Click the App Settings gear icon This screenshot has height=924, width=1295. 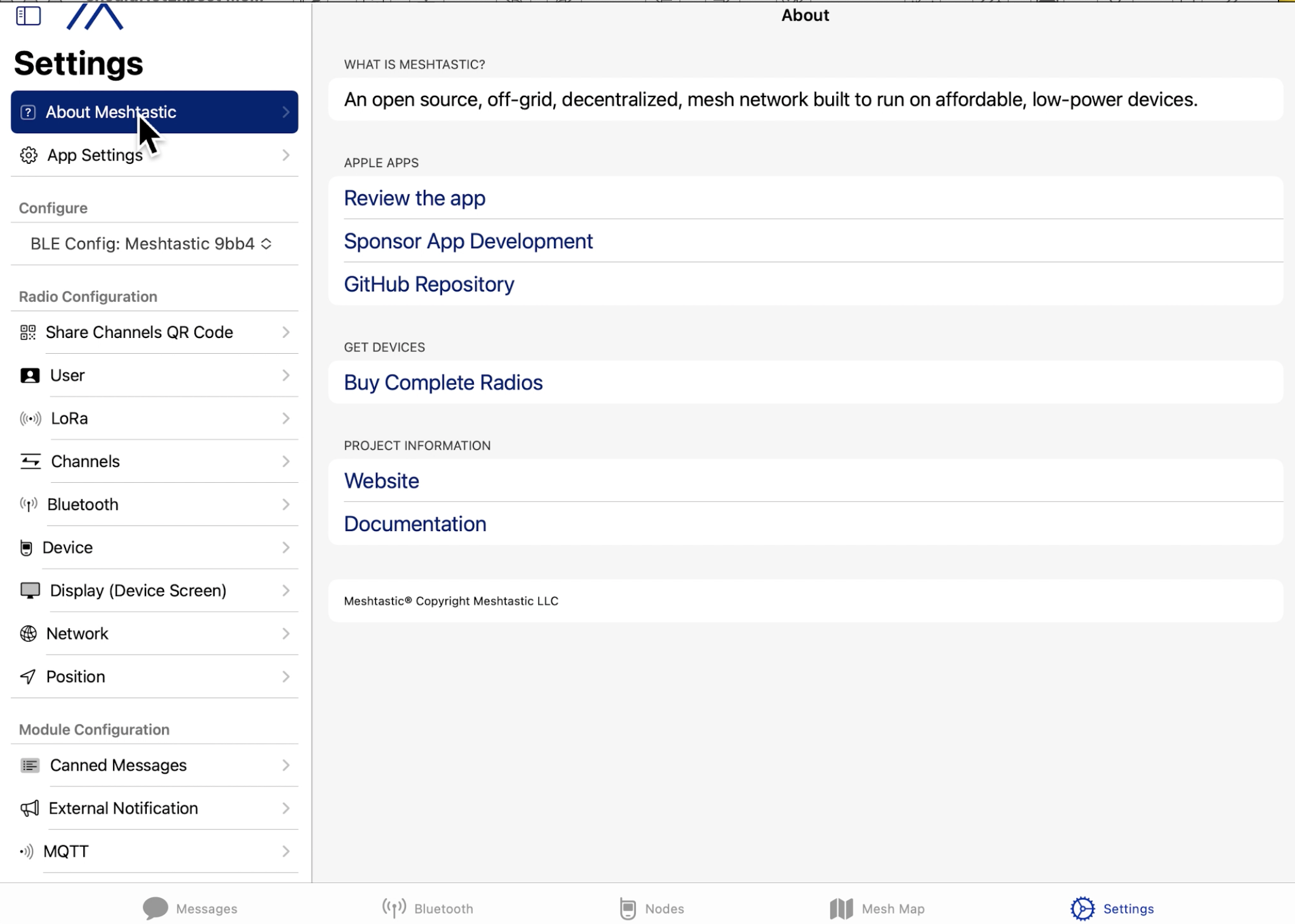(28, 155)
